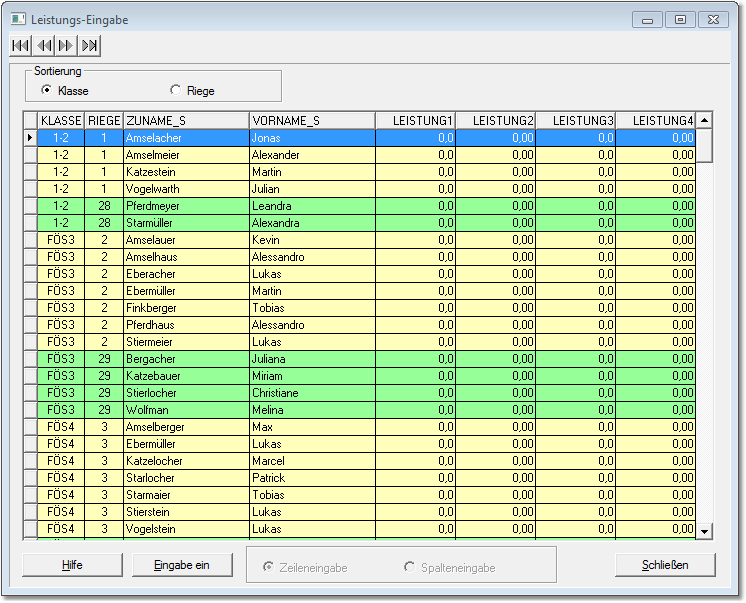Select the Pferdmeyer Leandra row
Viewport: 746px width, 603px height.
coord(185,206)
